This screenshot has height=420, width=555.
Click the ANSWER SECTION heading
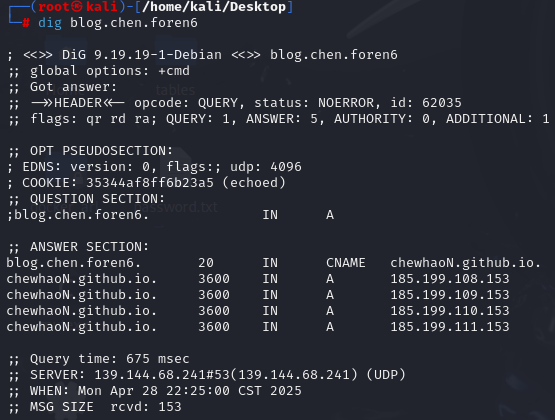coord(89,247)
